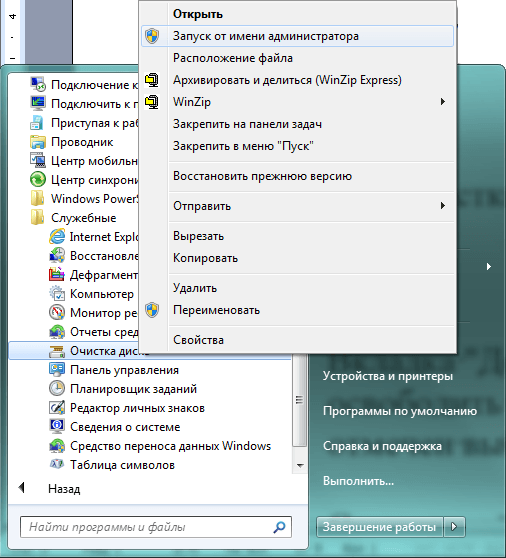
Task: Choose Закрепить на панели задач
Action: (247, 124)
